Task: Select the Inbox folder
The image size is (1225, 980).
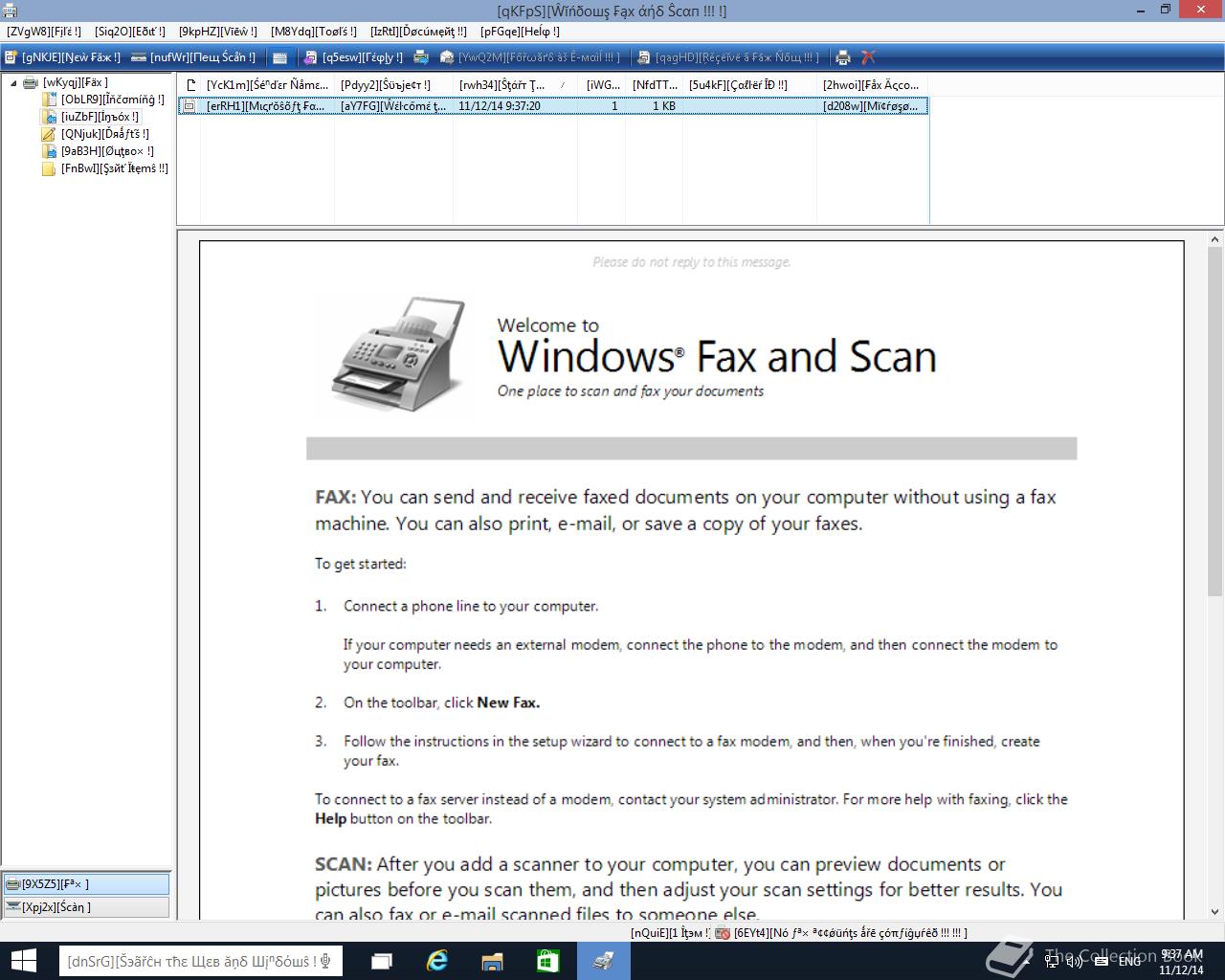Action: pyautogui.click(x=100, y=117)
